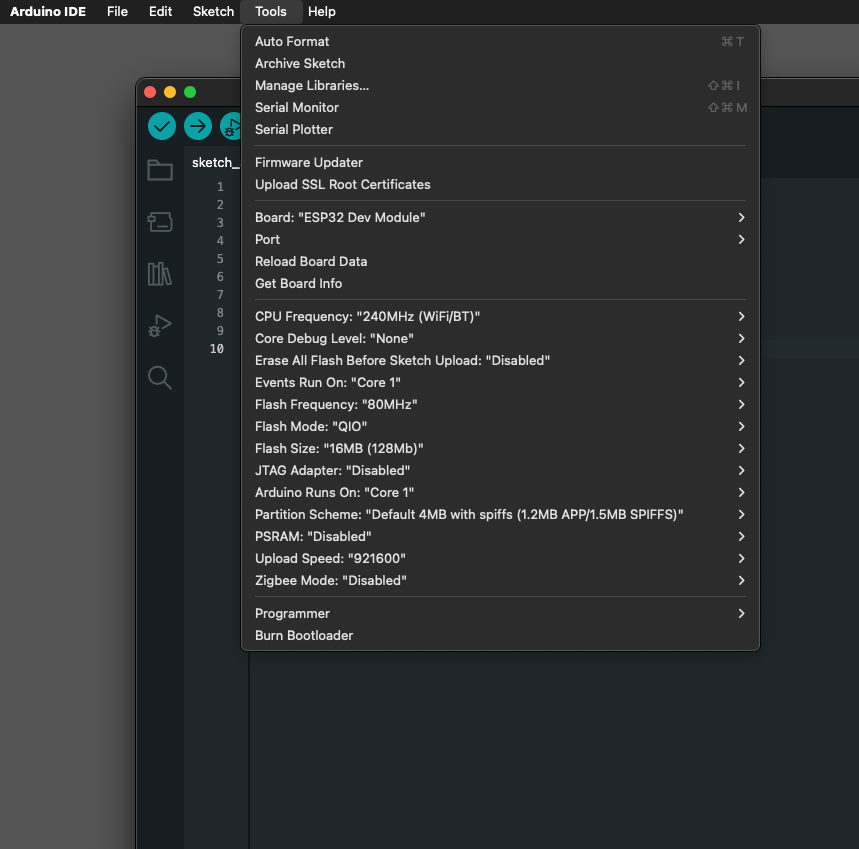The height and width of the screenshot is (849, 859).
Task: Expand Core Debug Level "None" submenu
Action: tap(500, 339)
